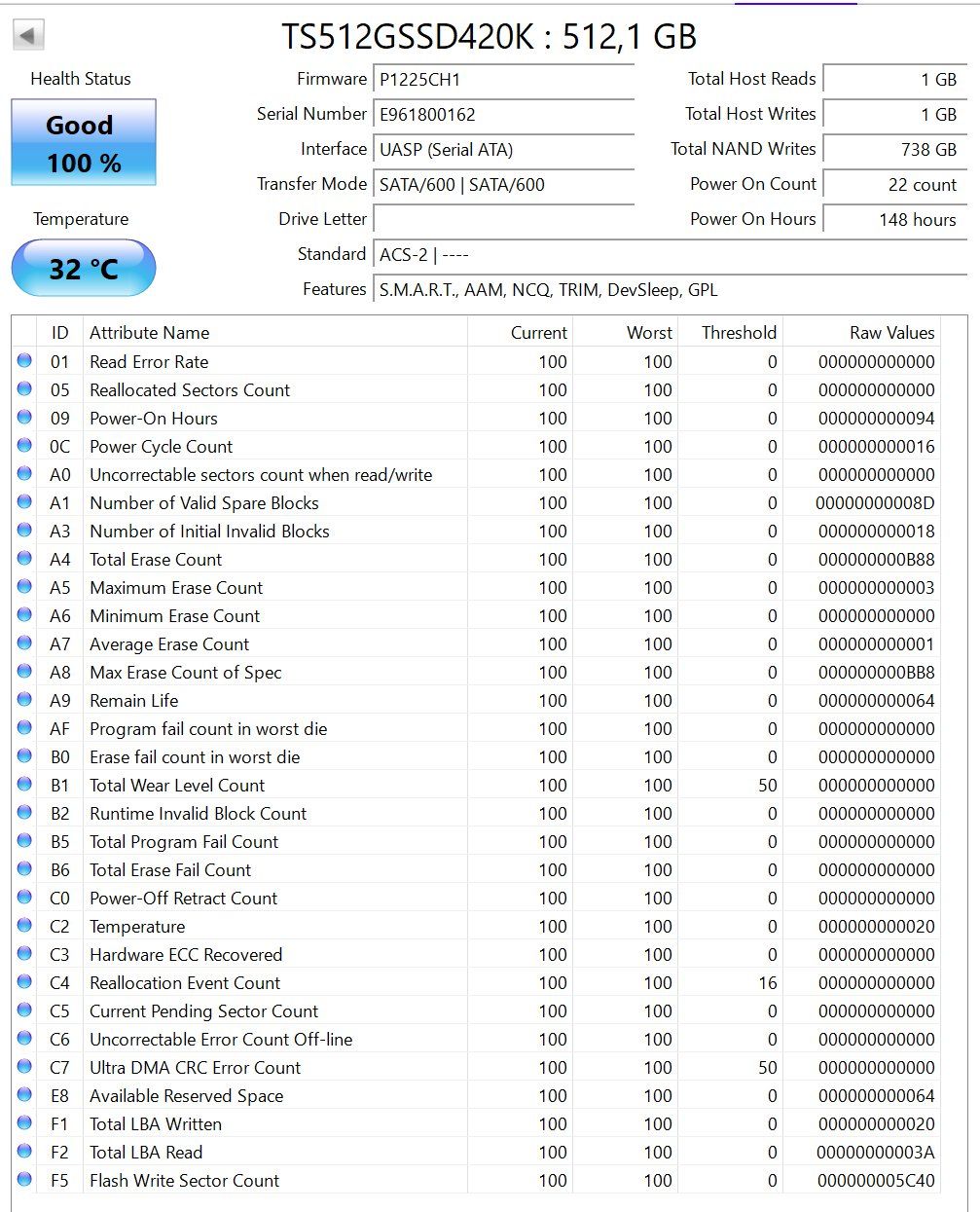Select threshold 16 in Reallocation Event Count row

point(768,982)
